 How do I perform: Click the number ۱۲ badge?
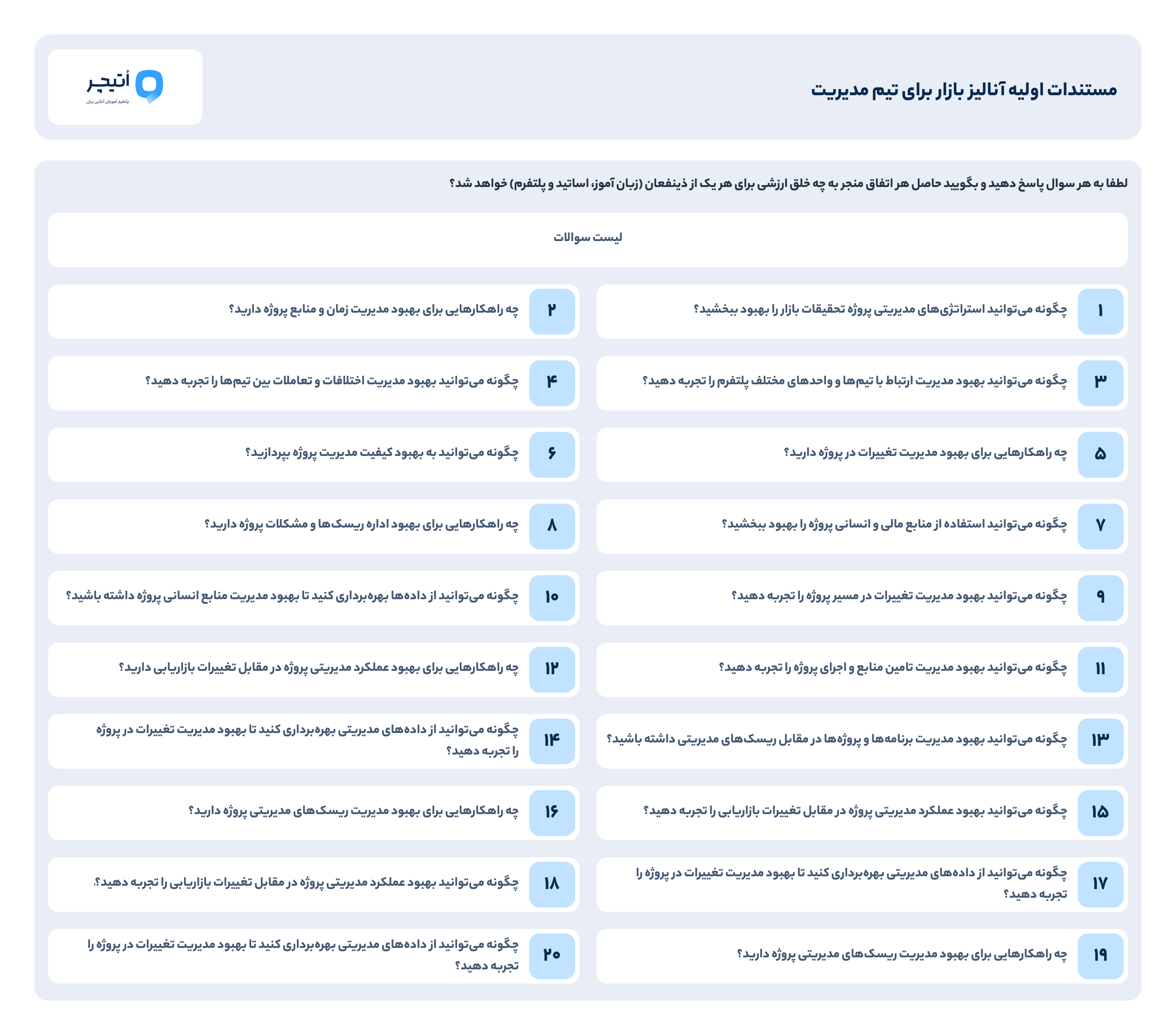pyautogui.click(x=552, y=670)
